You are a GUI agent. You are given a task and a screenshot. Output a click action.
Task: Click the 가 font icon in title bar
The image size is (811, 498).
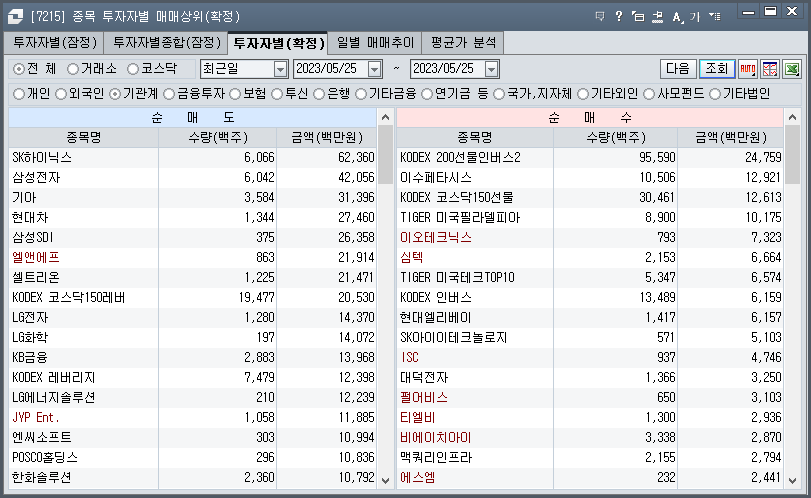pyautogui.click(x=695, y=17)
